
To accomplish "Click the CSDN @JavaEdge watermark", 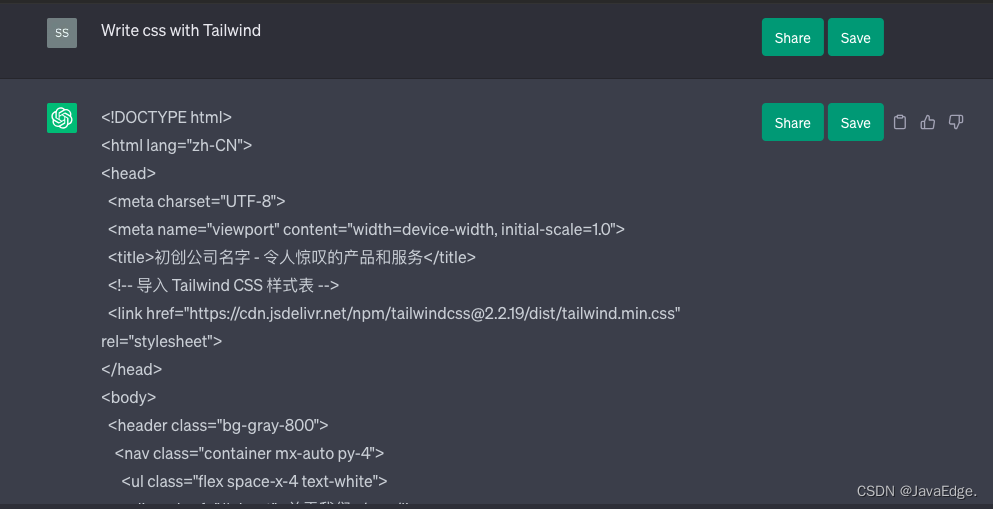I will 916,491.
